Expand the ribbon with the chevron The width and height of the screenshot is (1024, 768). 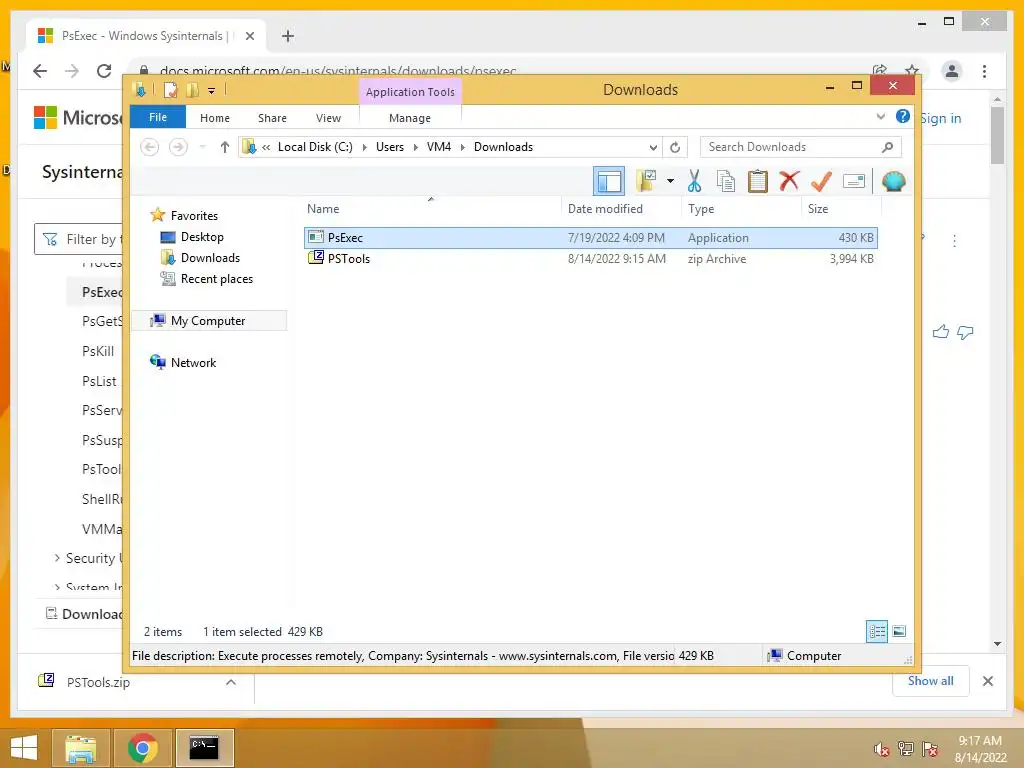(x=880, y=117)
